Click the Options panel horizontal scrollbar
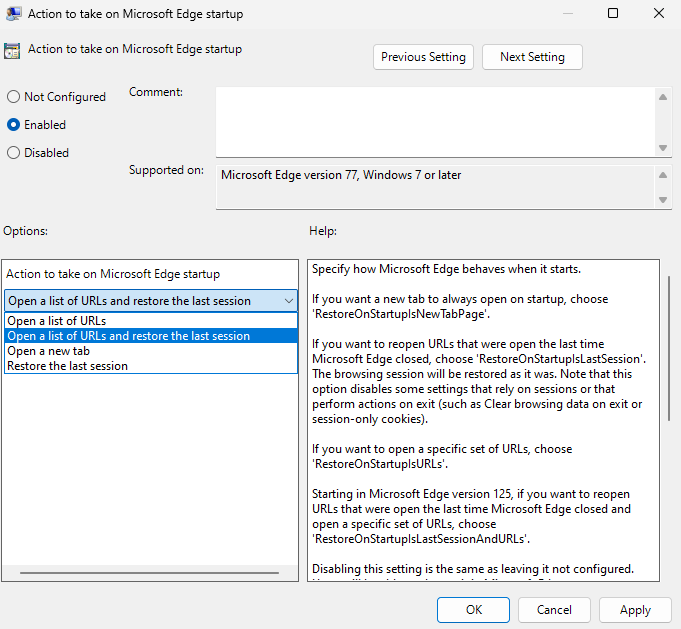The image size is (681, 629). pos(149,573)
